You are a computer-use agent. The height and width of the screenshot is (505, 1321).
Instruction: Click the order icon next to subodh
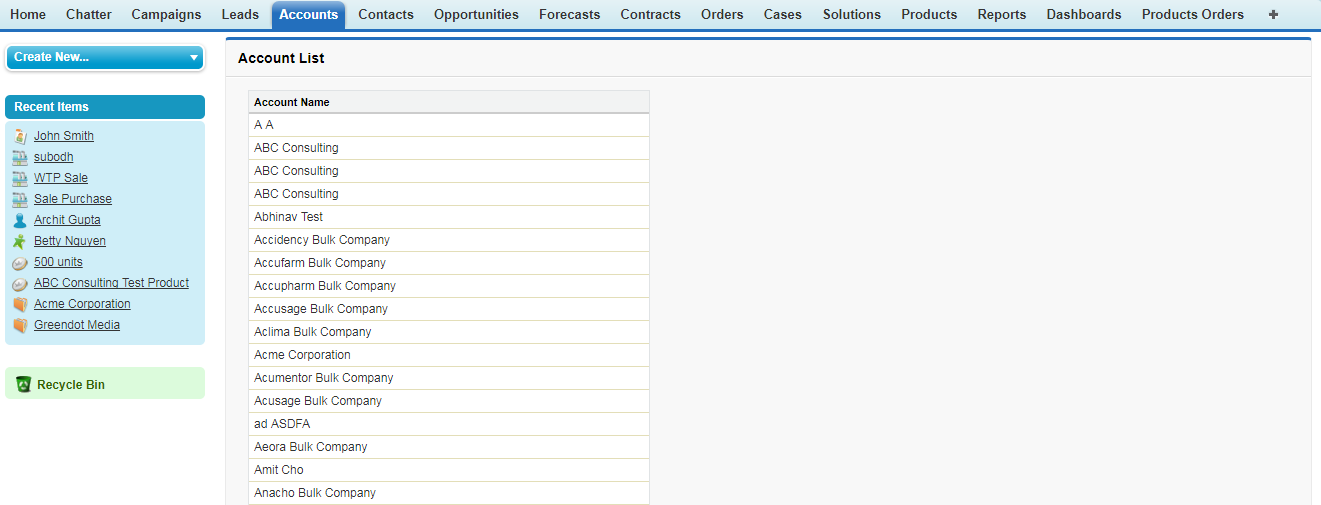(20, 157)
